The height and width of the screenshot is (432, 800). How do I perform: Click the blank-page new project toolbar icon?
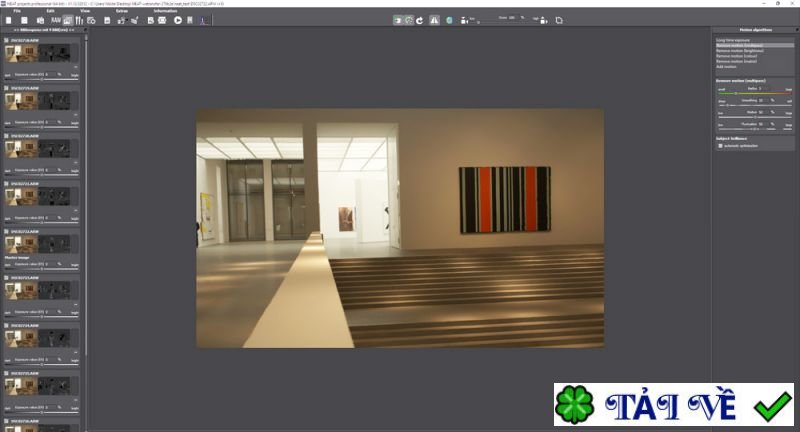pos(9,20)
